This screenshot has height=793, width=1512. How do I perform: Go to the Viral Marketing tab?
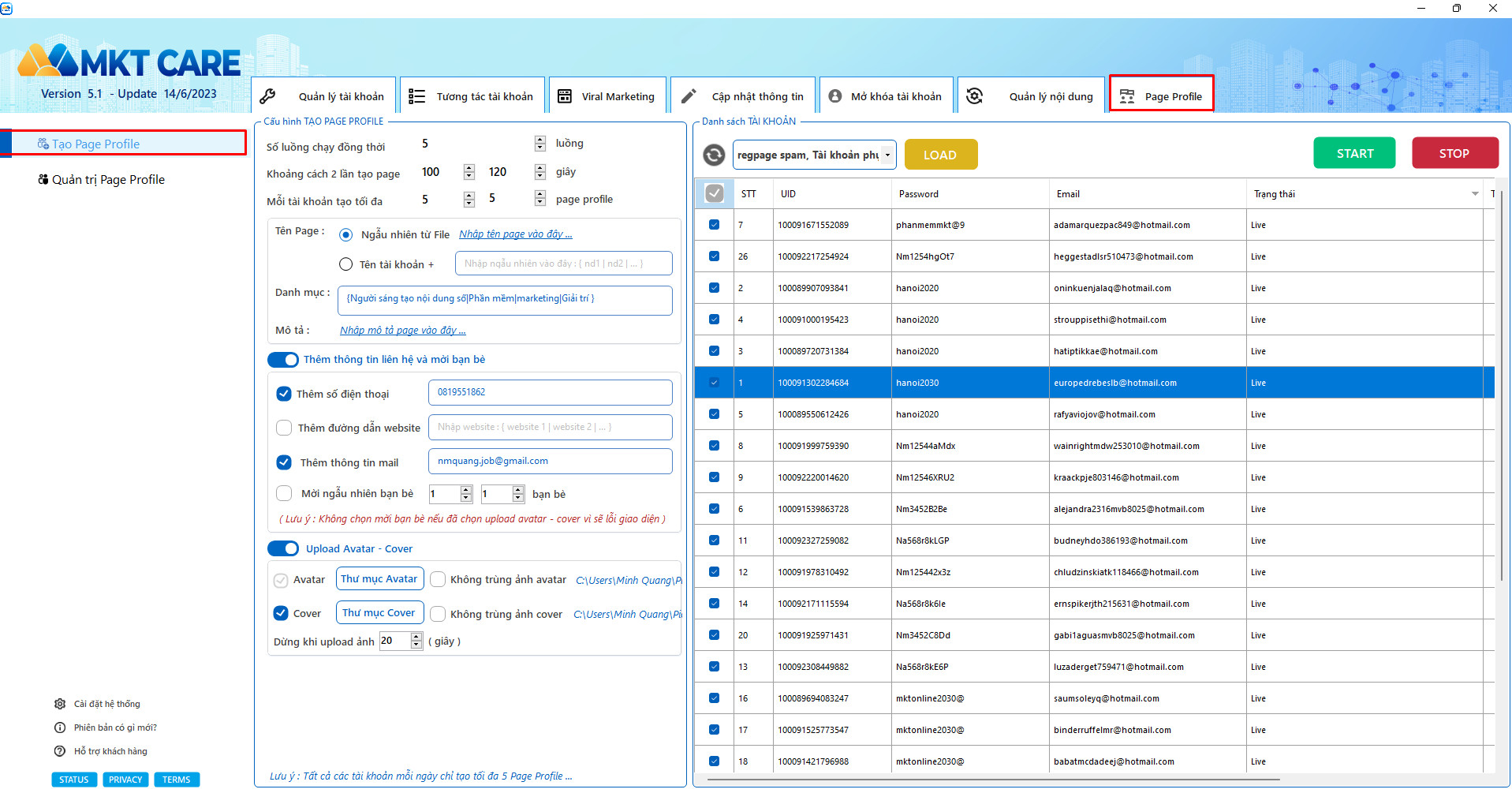coord(607,96)
